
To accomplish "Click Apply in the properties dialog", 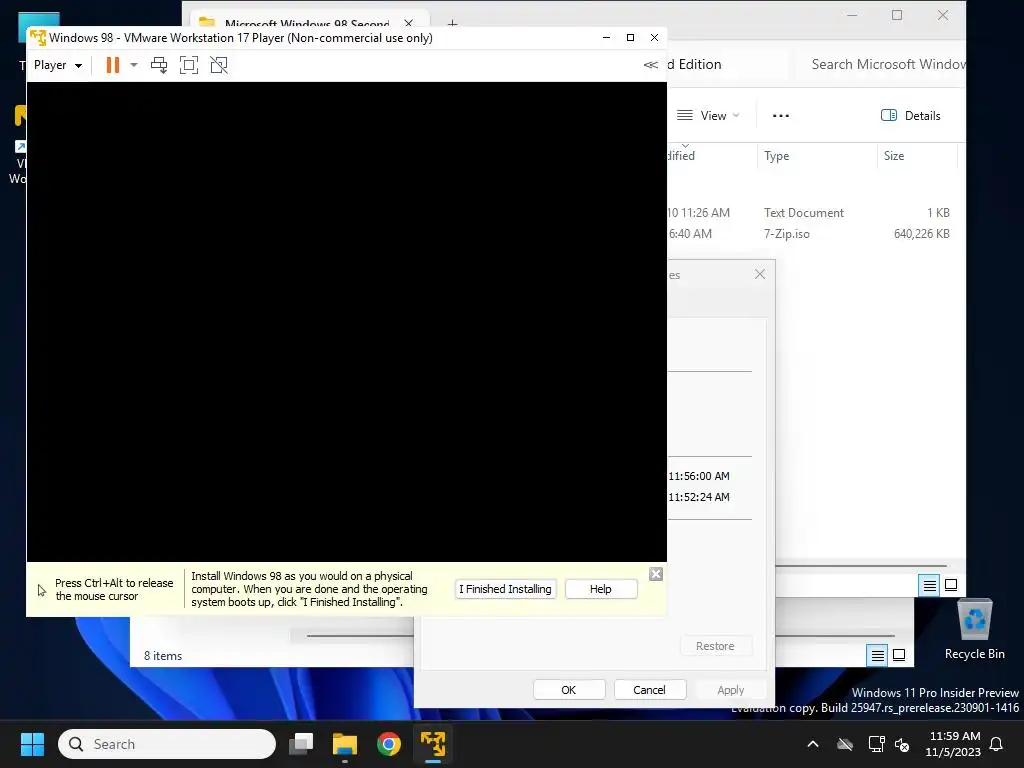I will point(730,690).
